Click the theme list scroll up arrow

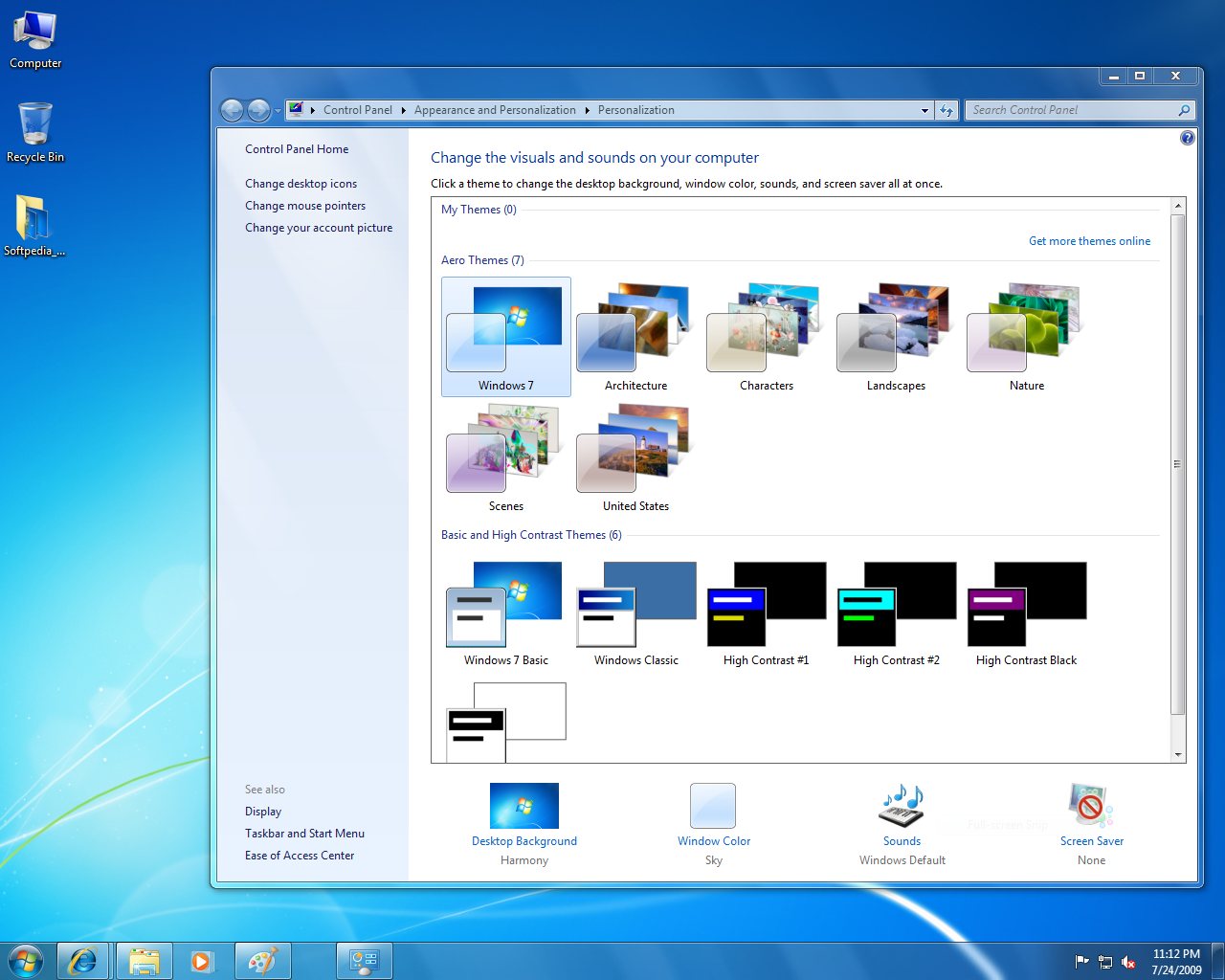1178,206
